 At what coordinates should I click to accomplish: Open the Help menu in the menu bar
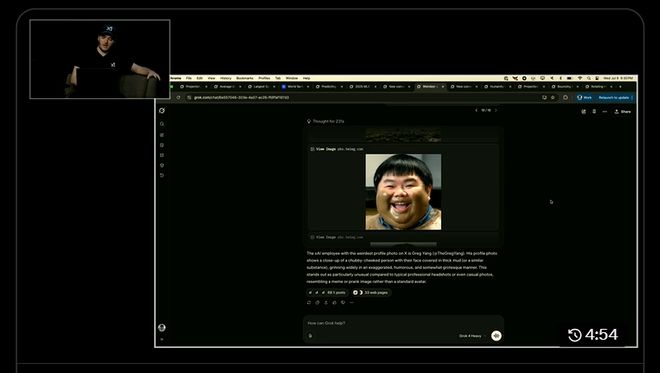click(306, 78)
